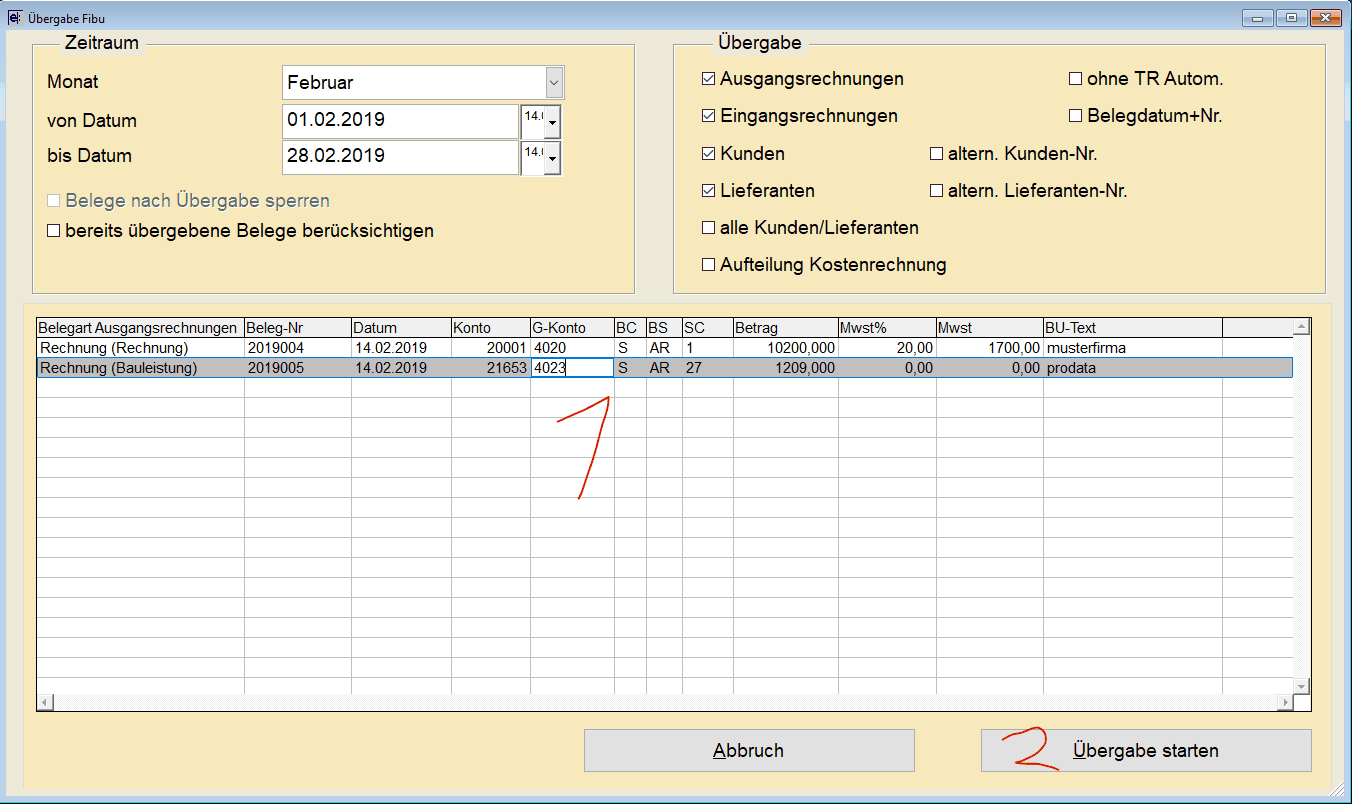This screenshot has width=1352, height=804.
Task: Click the table's vertical scroll up arrow
Action: click(x=1301, y=327)
